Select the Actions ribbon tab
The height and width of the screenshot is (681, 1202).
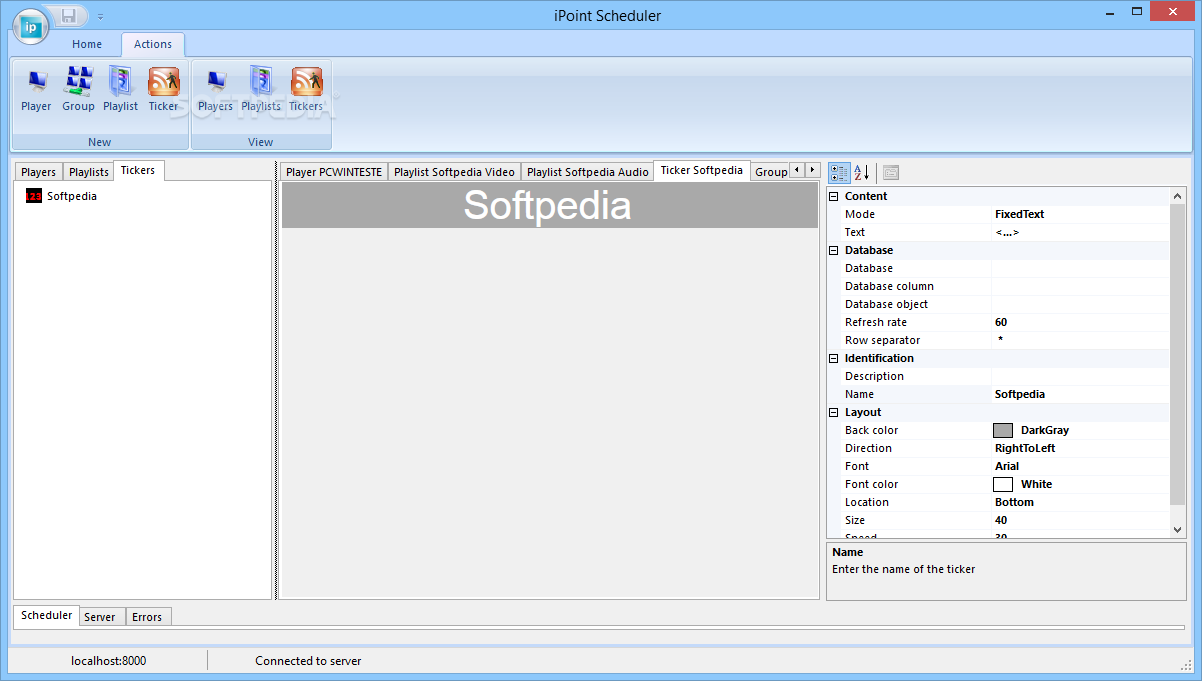click(153, 44)
